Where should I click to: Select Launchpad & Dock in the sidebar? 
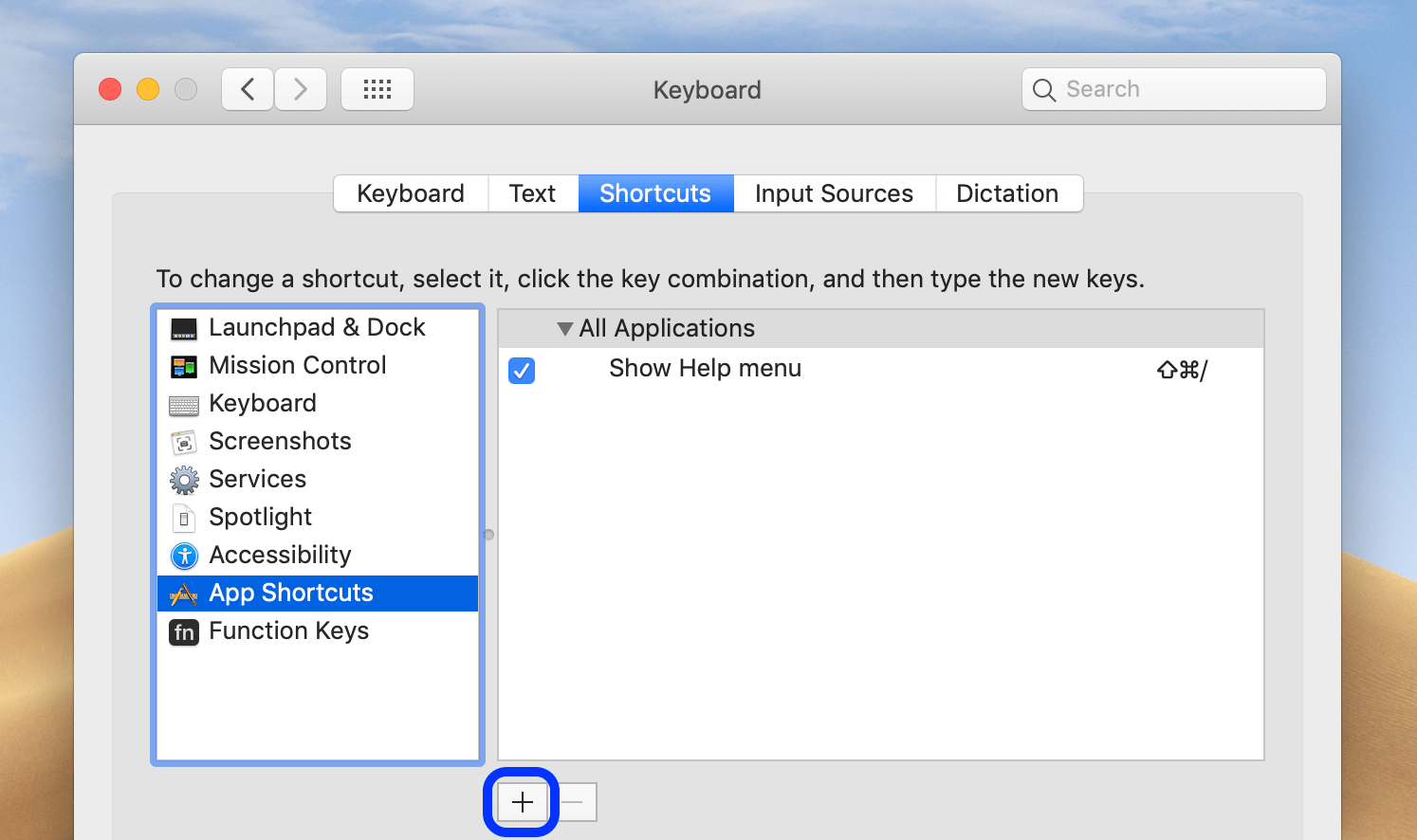pyautogui.click(x=317, y=327)
